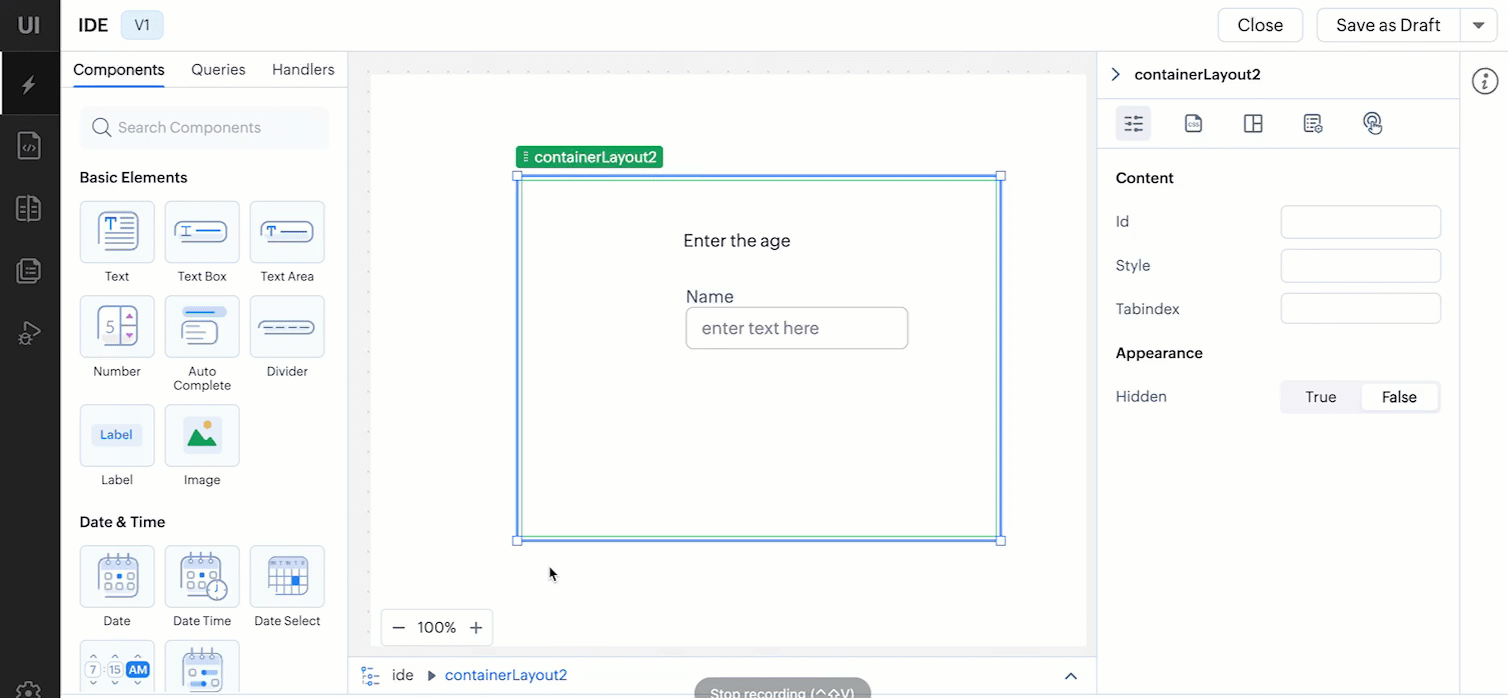This screenshot has width=1508, height=698.
Task: Click the Number component icon
Action: click(117, 327)
